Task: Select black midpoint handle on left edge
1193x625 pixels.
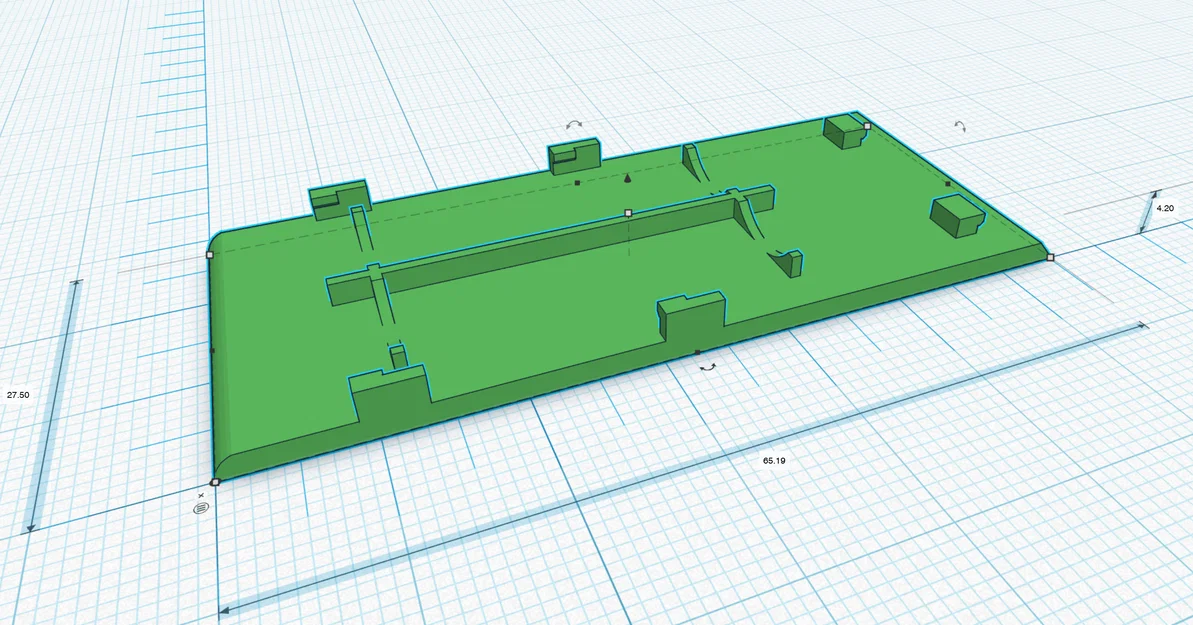Action: (212, 351)
